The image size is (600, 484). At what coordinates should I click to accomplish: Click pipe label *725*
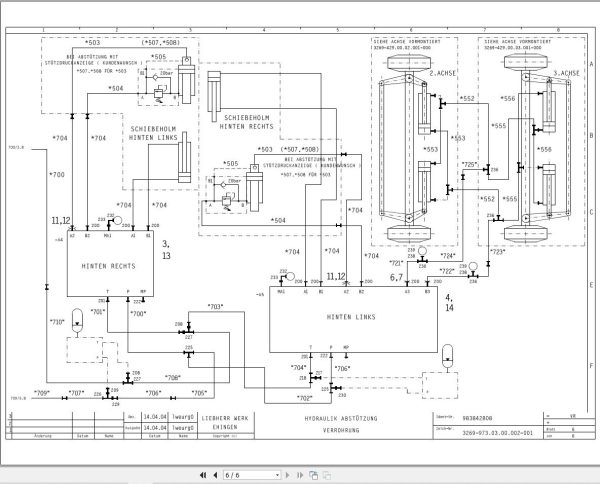[x=470, y=165]
